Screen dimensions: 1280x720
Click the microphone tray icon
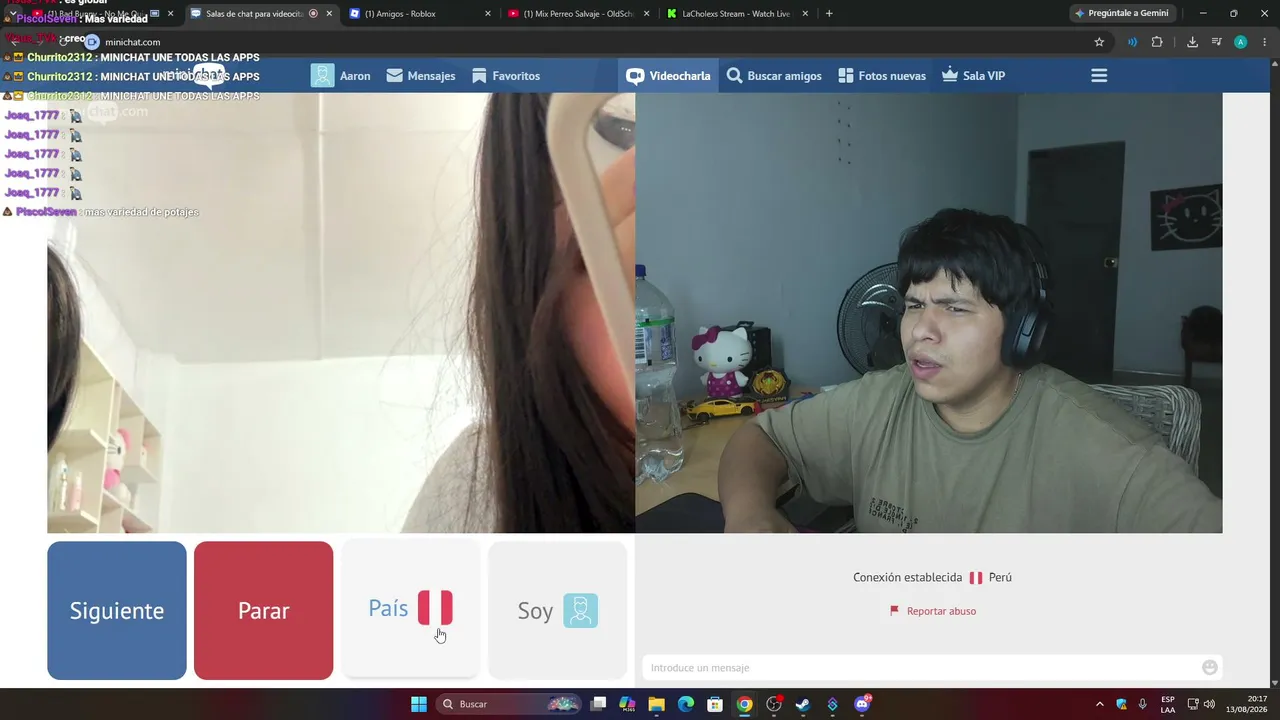tap(1143, 704)
